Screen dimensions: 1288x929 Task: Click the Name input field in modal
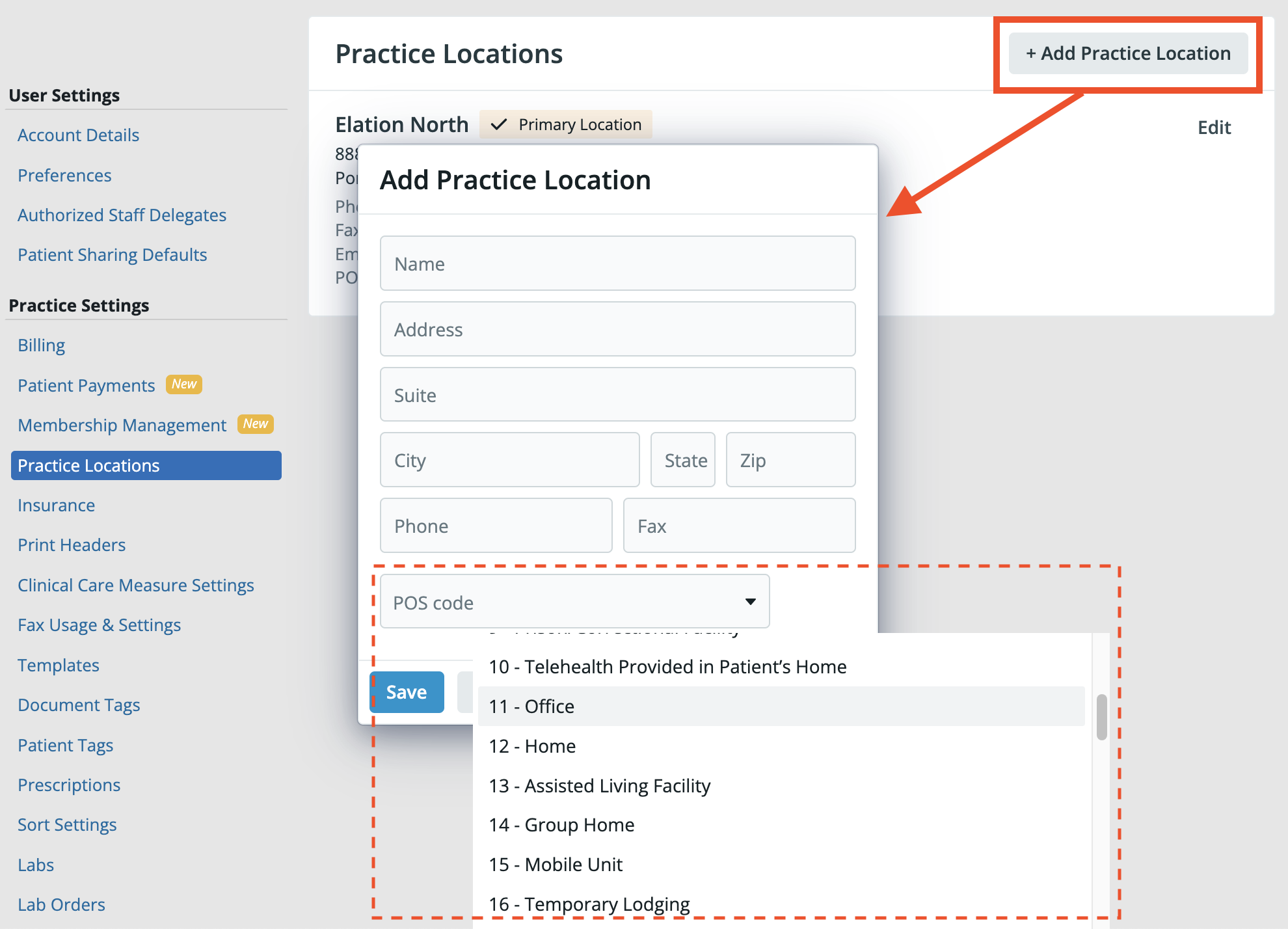[x=618, y=263]
